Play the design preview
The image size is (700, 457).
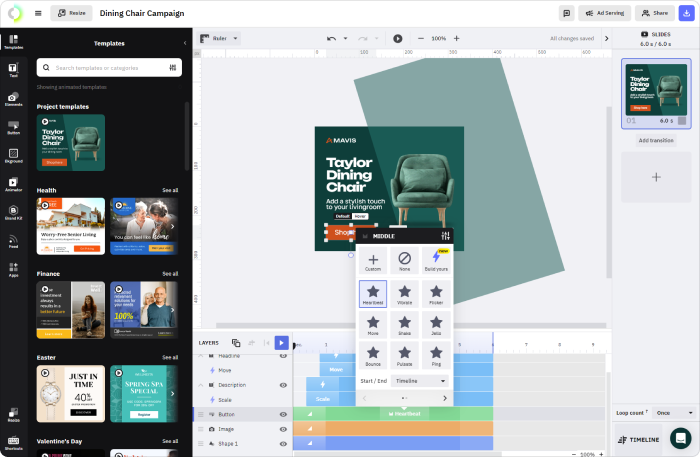[x=397, y=38]
